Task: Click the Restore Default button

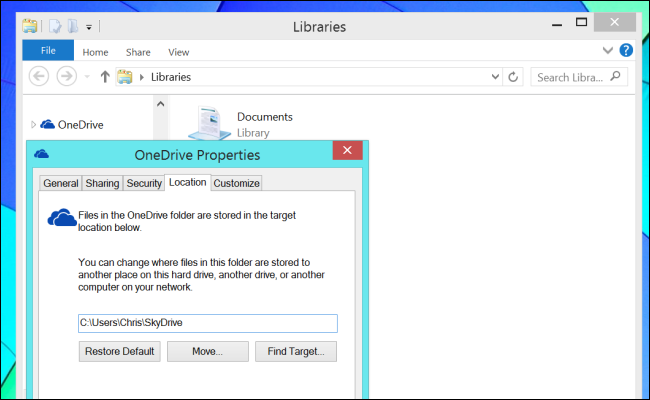Action: (x=119, y=352)
